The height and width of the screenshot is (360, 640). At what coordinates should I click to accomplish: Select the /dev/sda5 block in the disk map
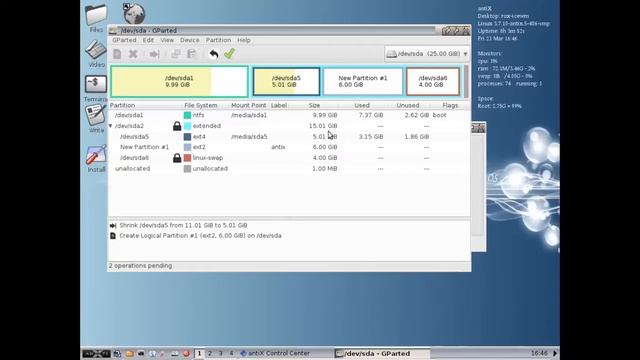click(286, 82)
